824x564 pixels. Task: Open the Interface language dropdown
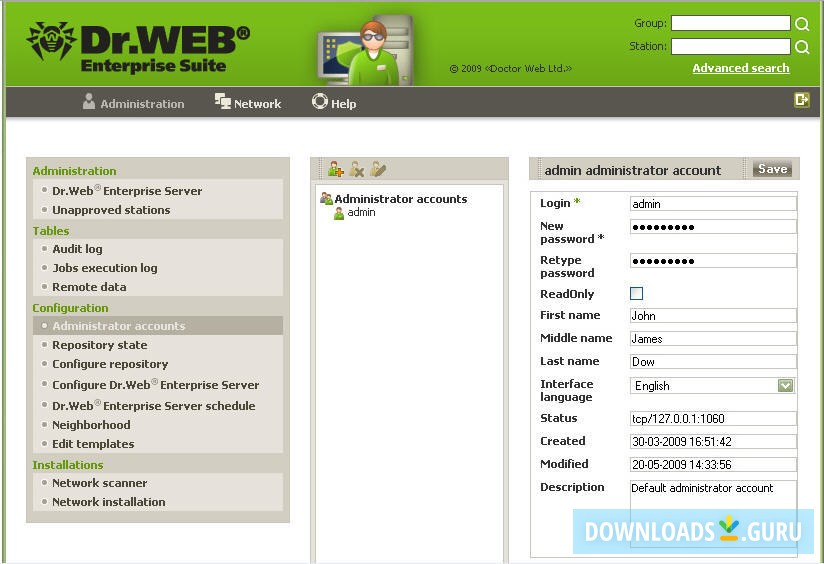pos(785,386)
